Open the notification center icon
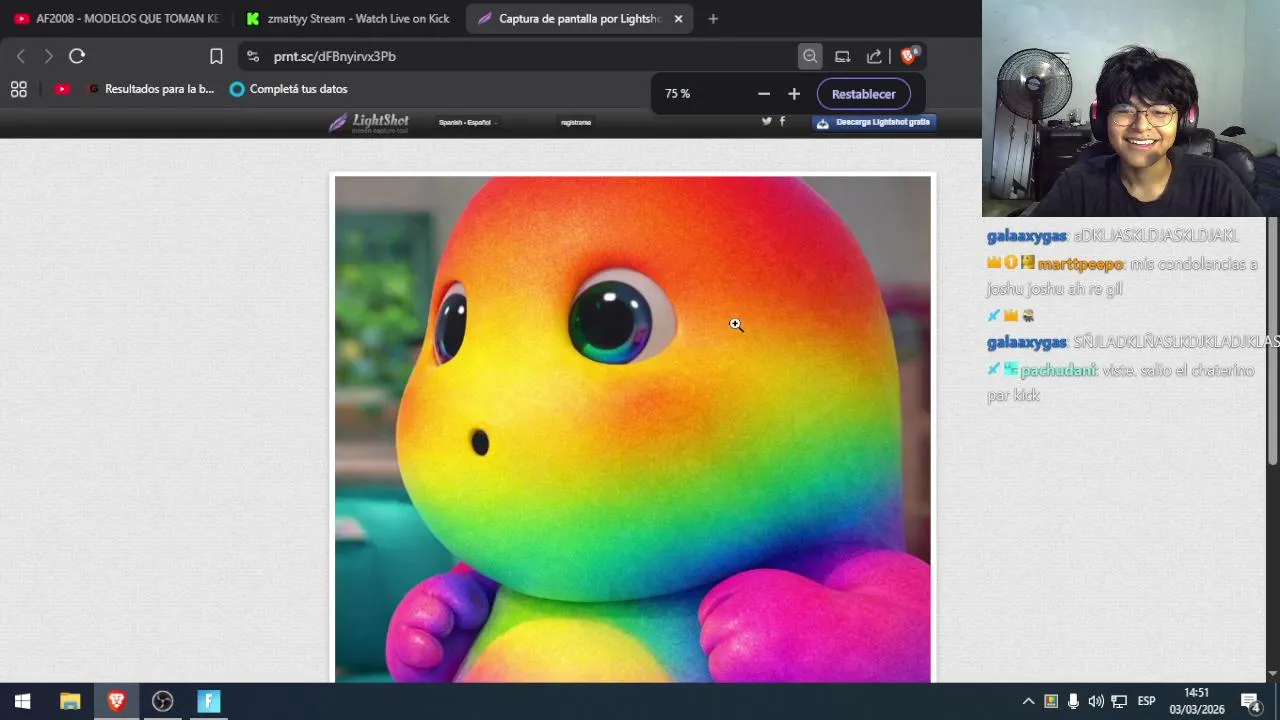 point(1251,701)
